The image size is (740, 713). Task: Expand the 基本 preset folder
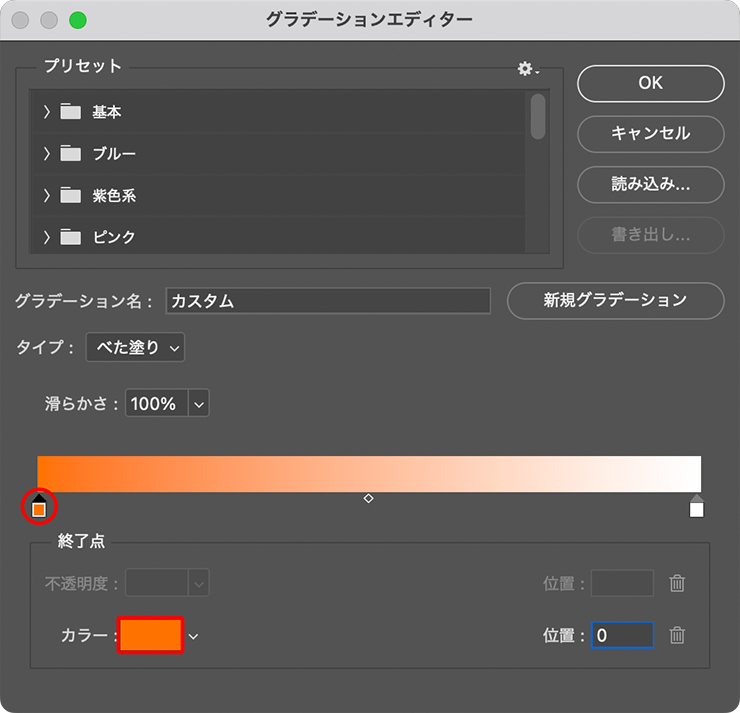tap(46, 112)
